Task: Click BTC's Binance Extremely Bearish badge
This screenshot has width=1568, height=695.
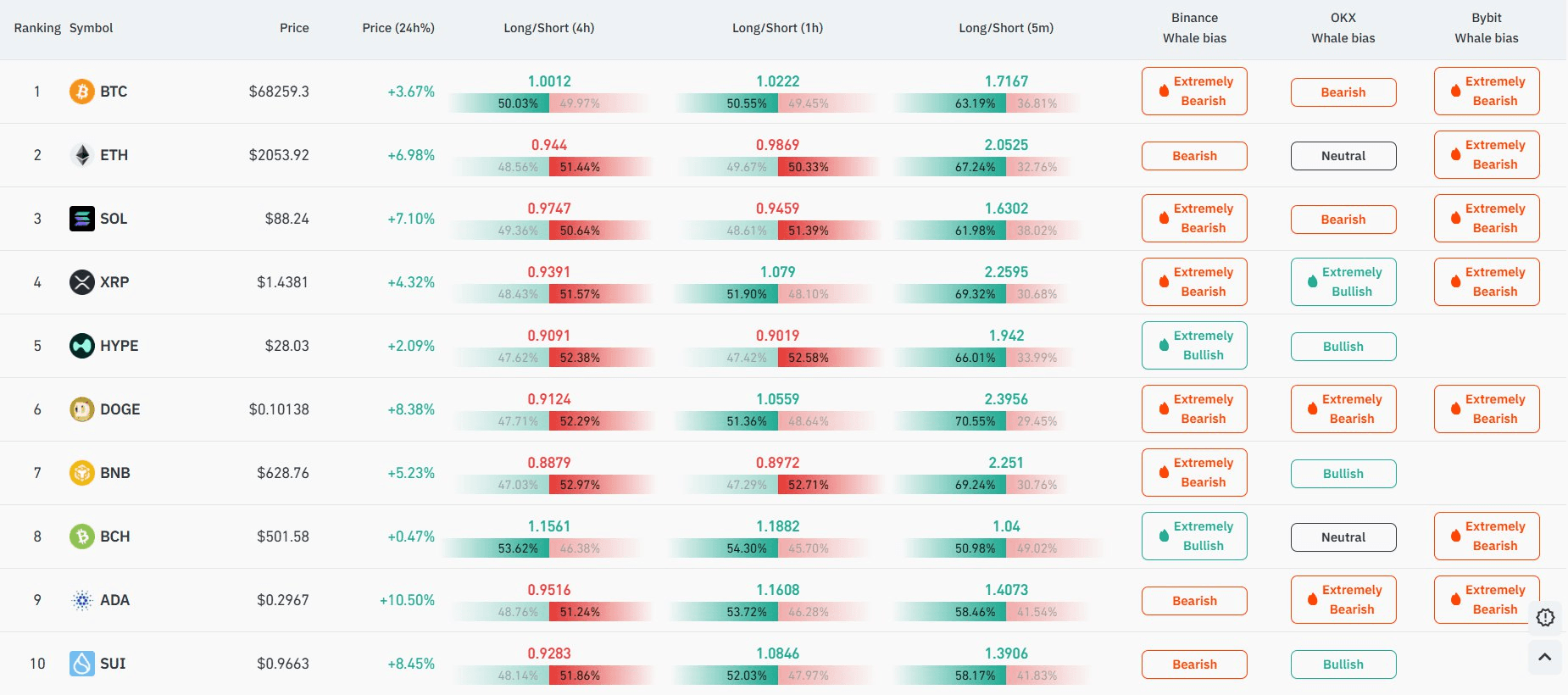Action: [1193, 92]
